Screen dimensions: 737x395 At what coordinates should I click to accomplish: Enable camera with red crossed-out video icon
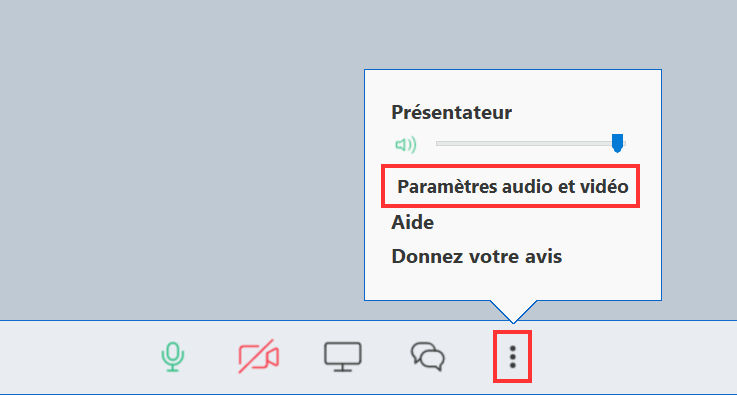tap(259, 357)
